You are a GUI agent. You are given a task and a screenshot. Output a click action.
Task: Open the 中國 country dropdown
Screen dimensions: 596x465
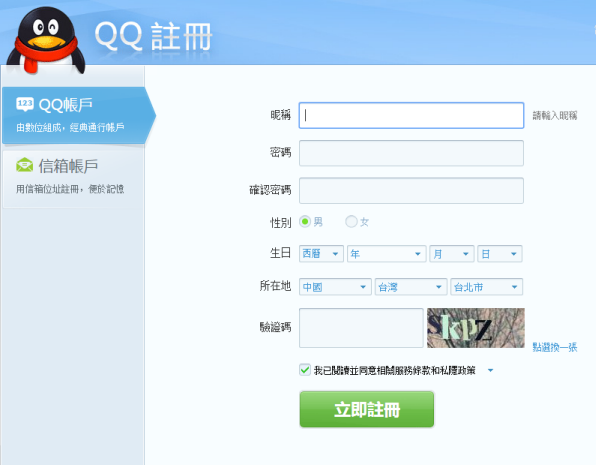pyautogui.click(x=335, y=287)
